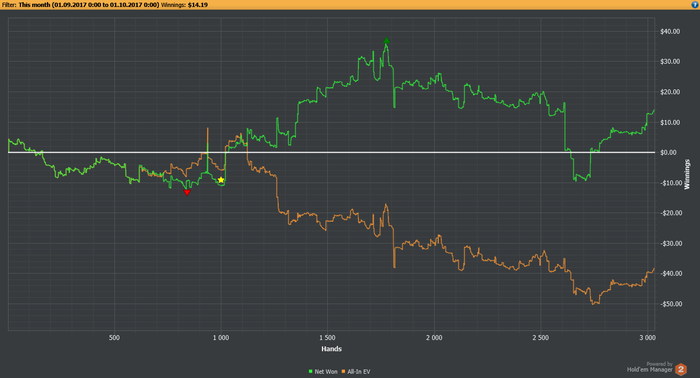Click the $40.00 y-axis label
Image resolution: width=700 pixels, height=378 pixels.
[670, 32]
